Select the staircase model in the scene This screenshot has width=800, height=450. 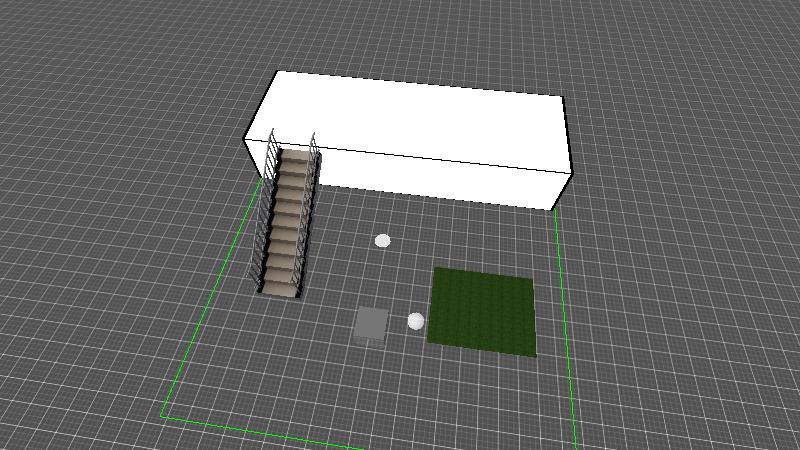(x=287, y=222)
